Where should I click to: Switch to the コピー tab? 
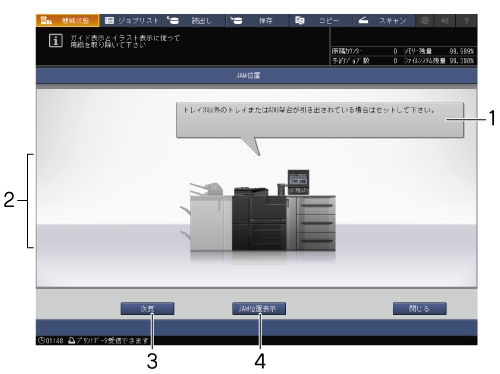click(x=321, y=21)
